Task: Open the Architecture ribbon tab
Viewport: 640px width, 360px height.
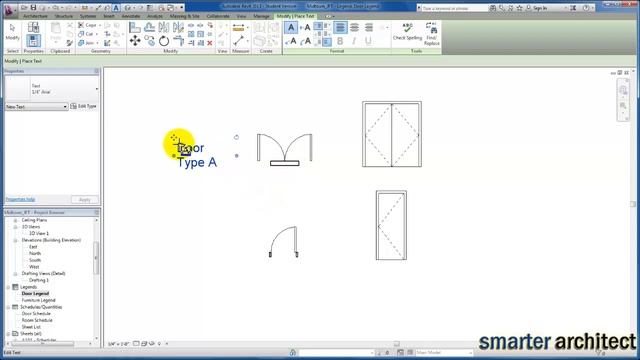Action: 36,16
